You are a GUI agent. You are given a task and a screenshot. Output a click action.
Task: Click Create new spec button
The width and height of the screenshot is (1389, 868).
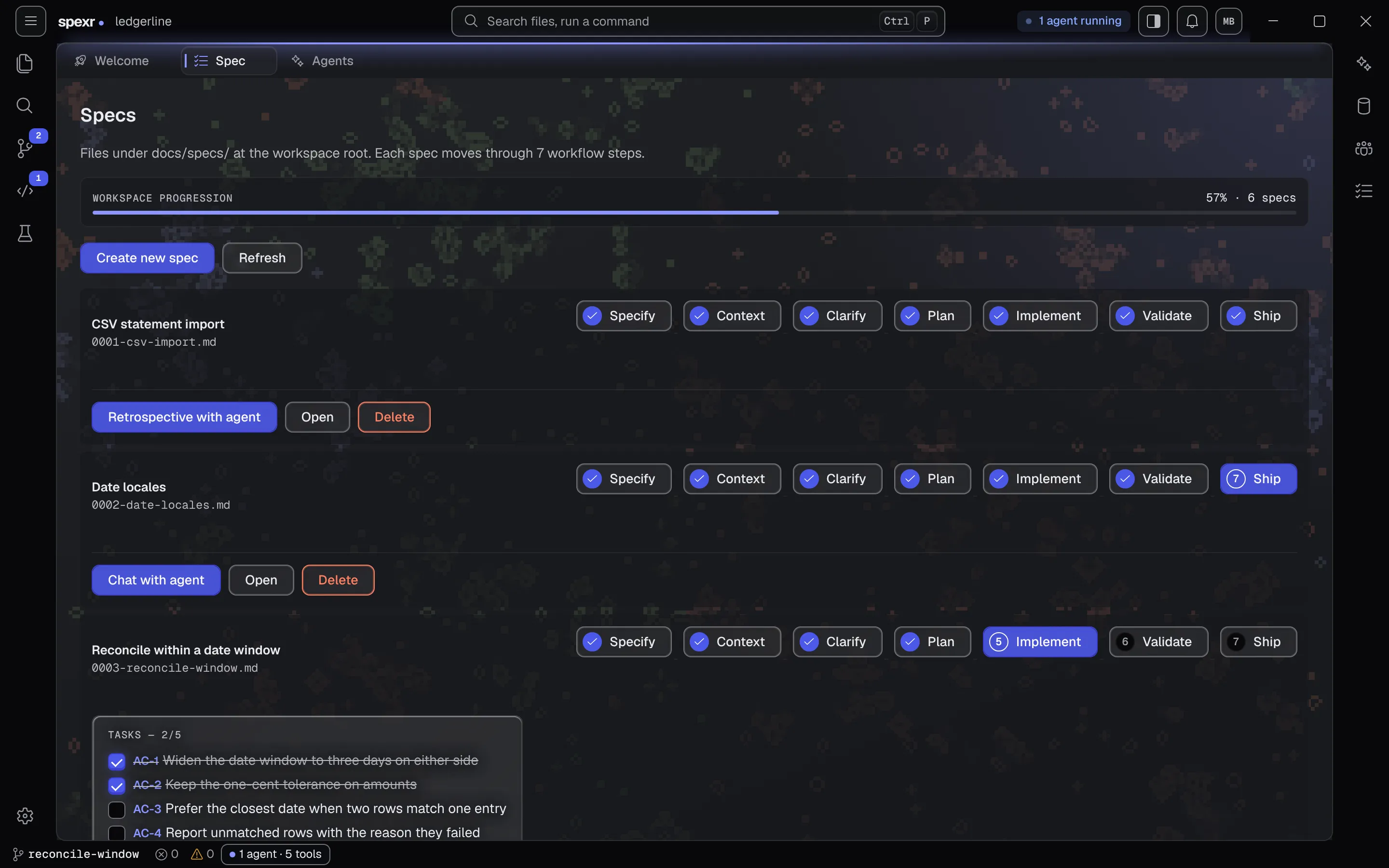[147, 258]
